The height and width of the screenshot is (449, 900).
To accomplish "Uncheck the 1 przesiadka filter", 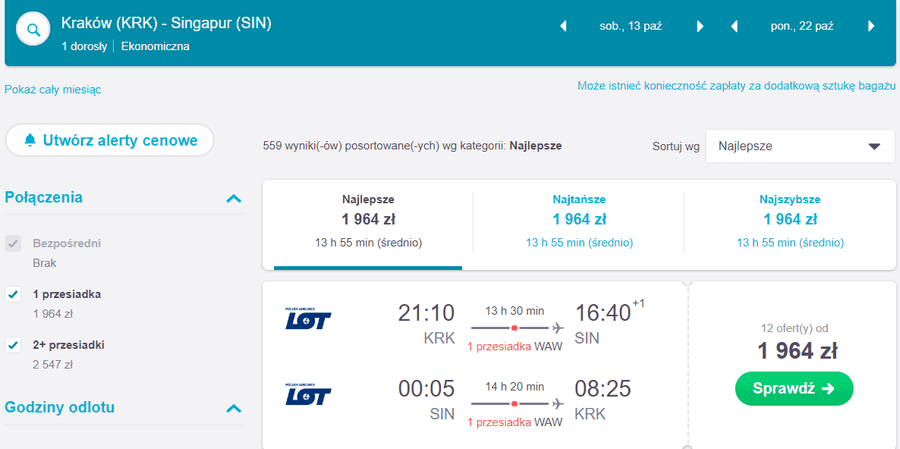I will (13, 294).
